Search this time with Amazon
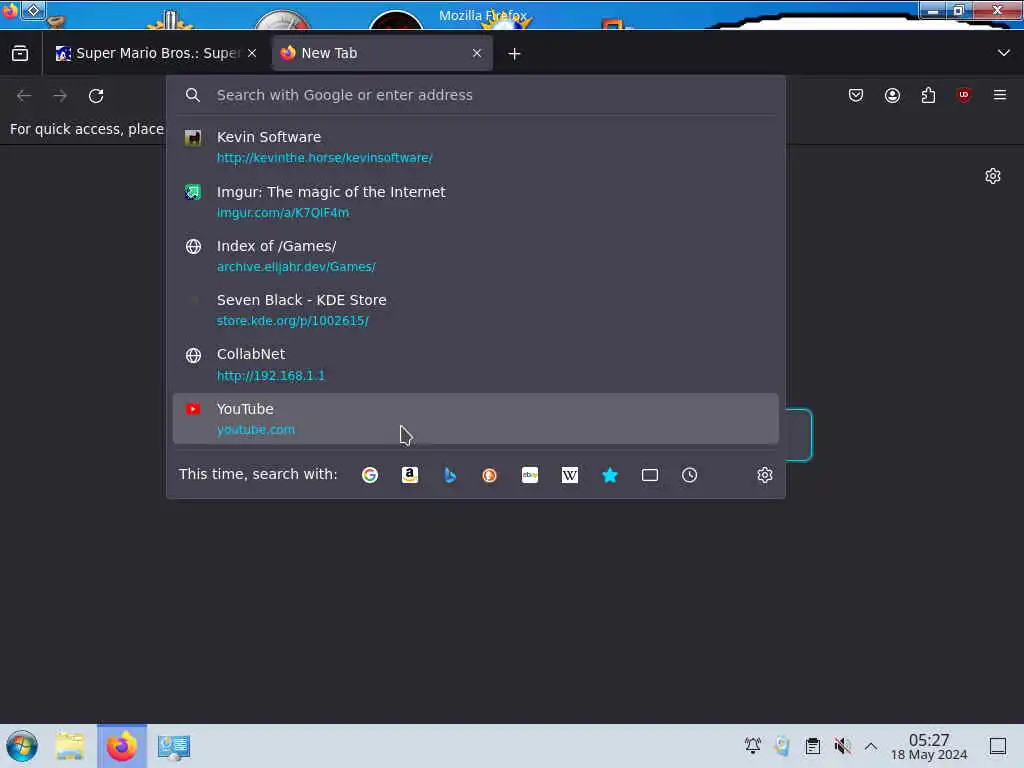This screenshot has width=1024, height=768. 409,475
